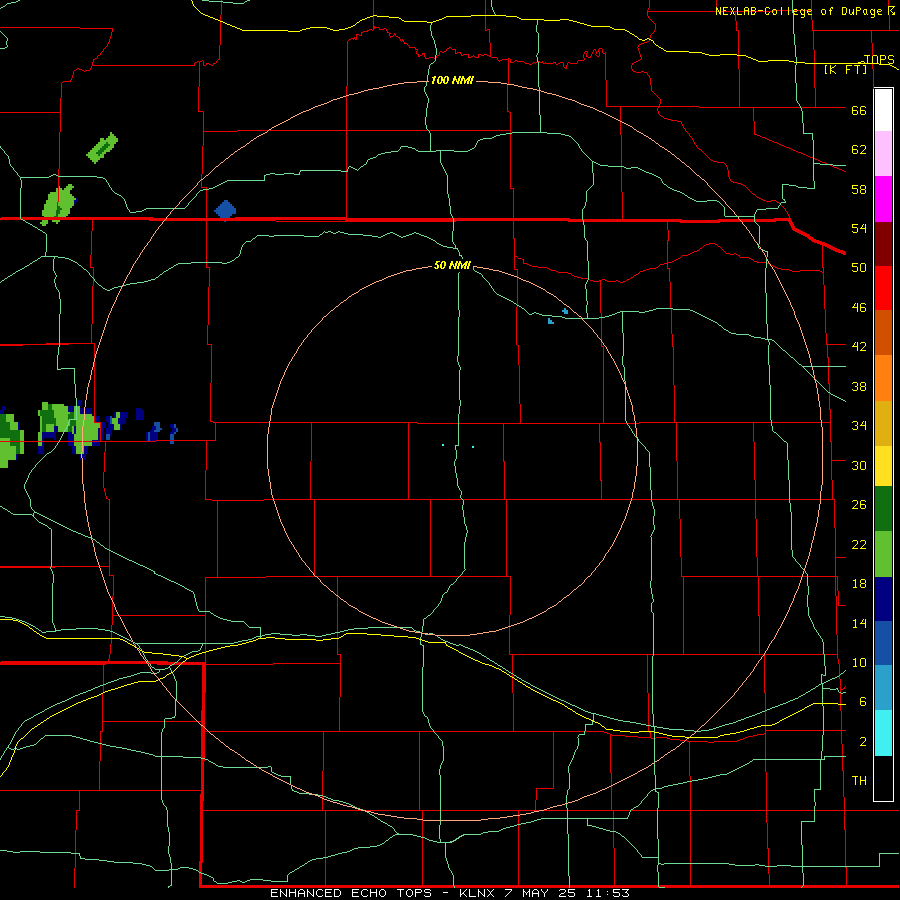The width and height of the screenshot is (900, 900).
Task: Click the '66' legend value
Action: coord(859,110)
